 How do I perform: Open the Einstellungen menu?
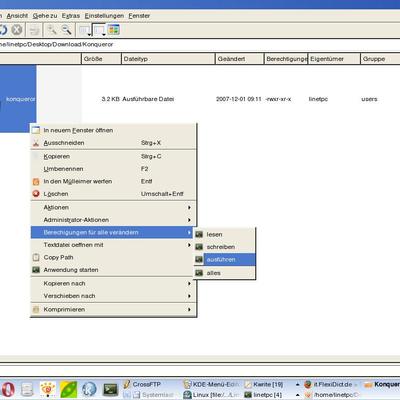click(x=104, y=16)
